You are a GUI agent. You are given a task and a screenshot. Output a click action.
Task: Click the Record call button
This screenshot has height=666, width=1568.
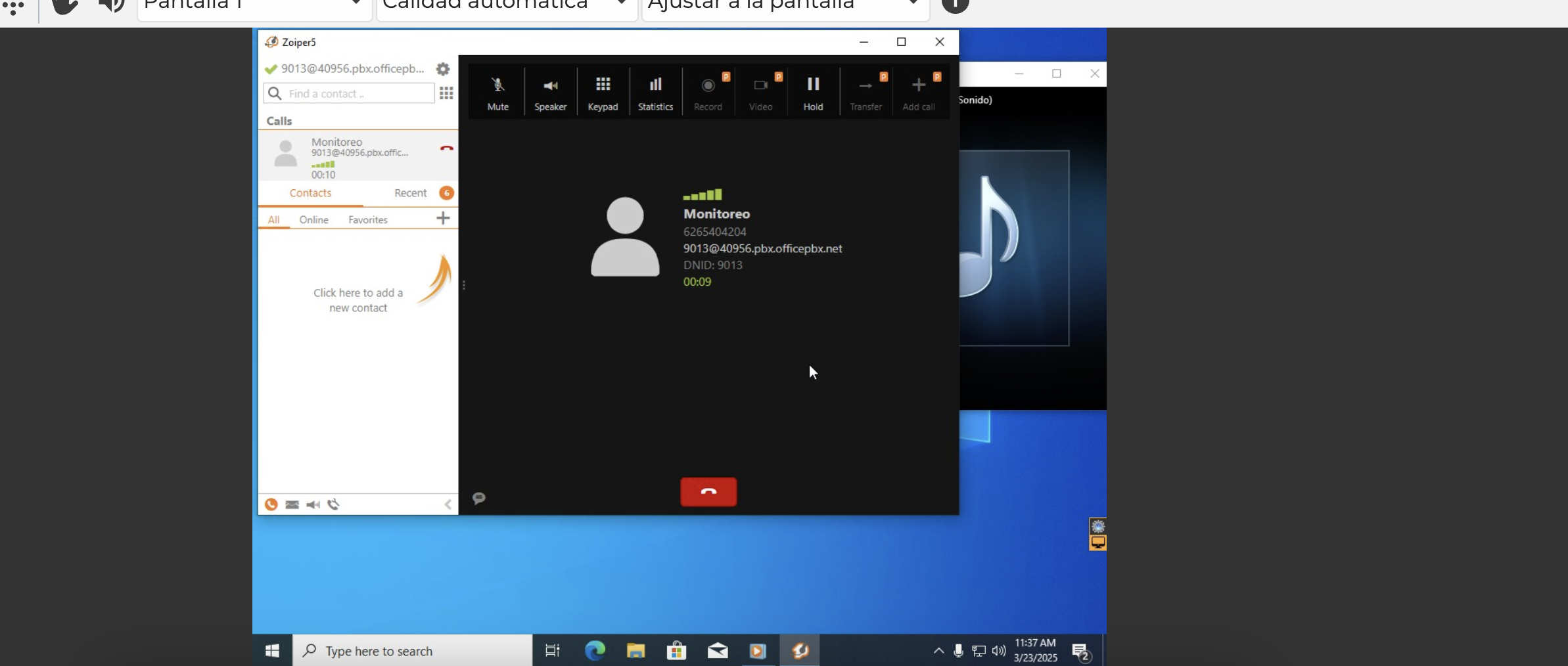click(x=708, y=93)
